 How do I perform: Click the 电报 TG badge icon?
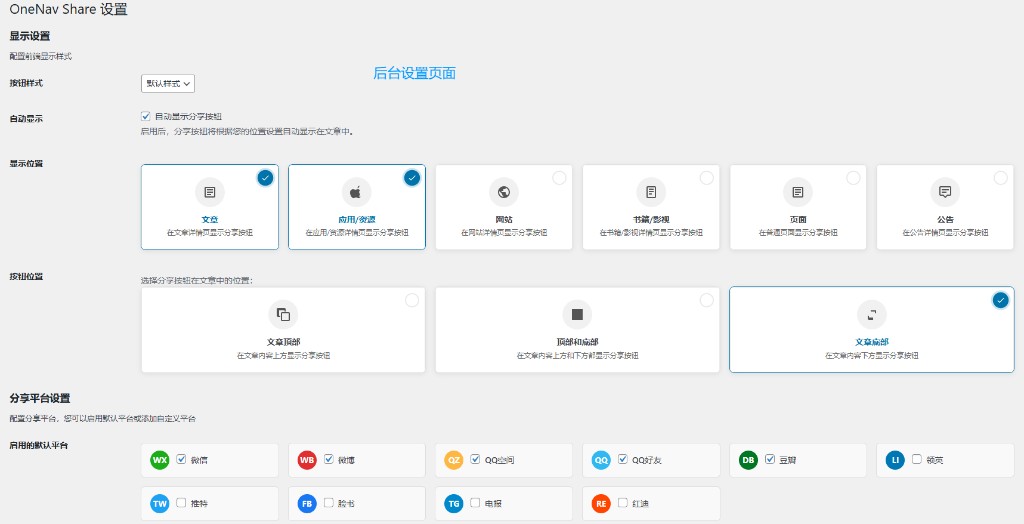454,504
